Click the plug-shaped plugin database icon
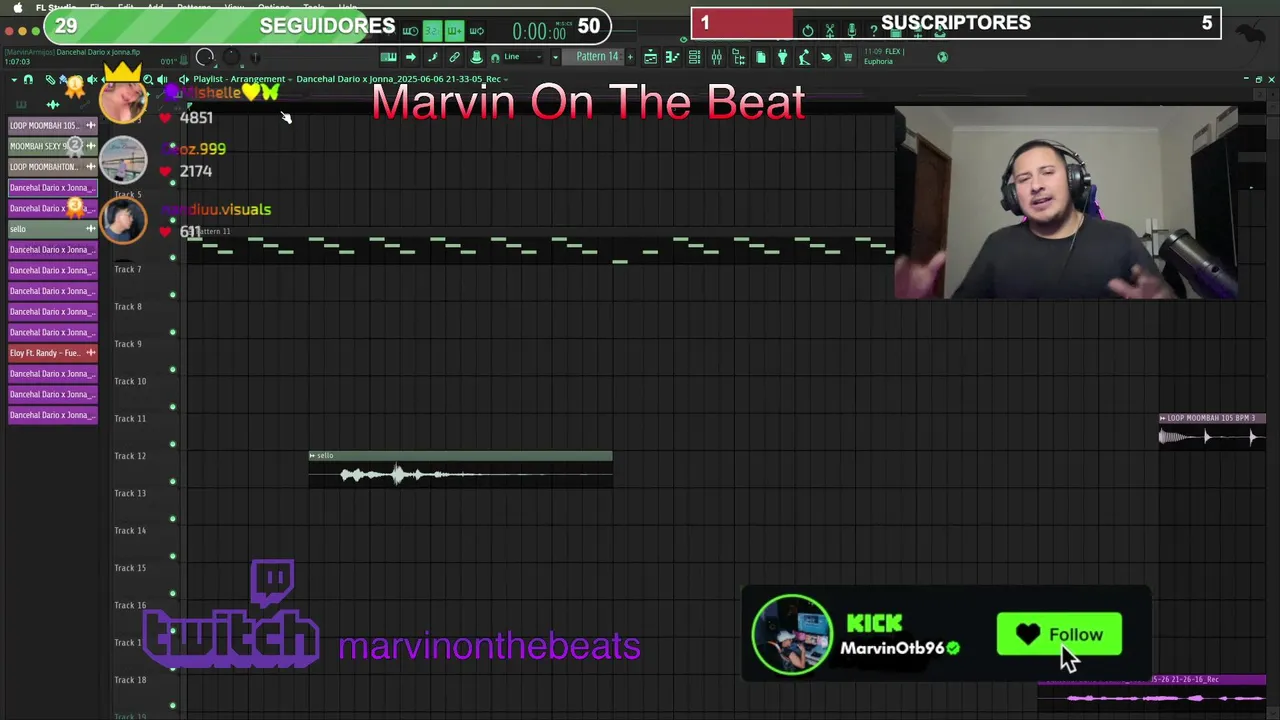Image resolution: width=1280 pixels, height=720 pixels. point(782,57)
